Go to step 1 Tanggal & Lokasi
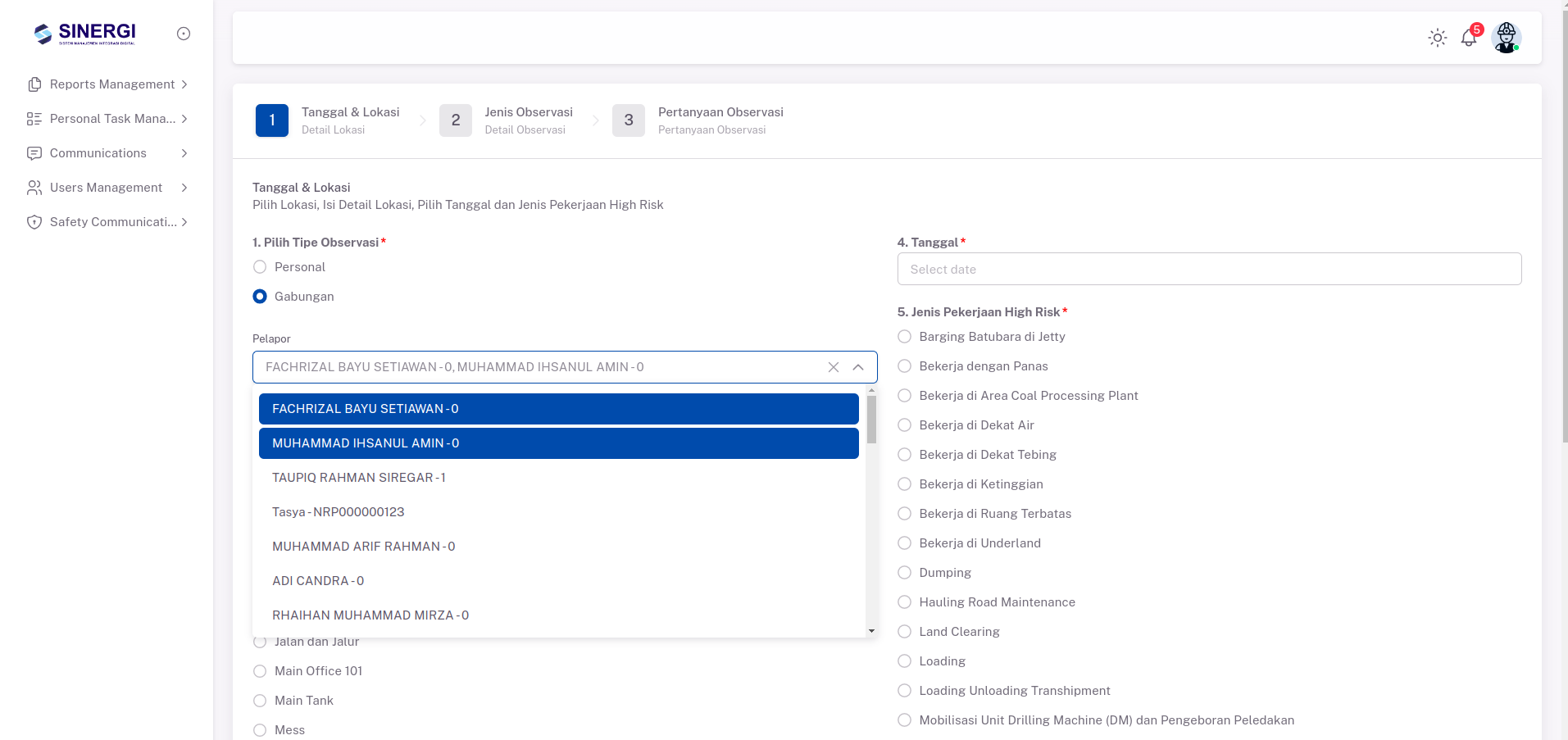Image resolution: width=1568 pixels, height=740 pixels. [x=328, y=120]
